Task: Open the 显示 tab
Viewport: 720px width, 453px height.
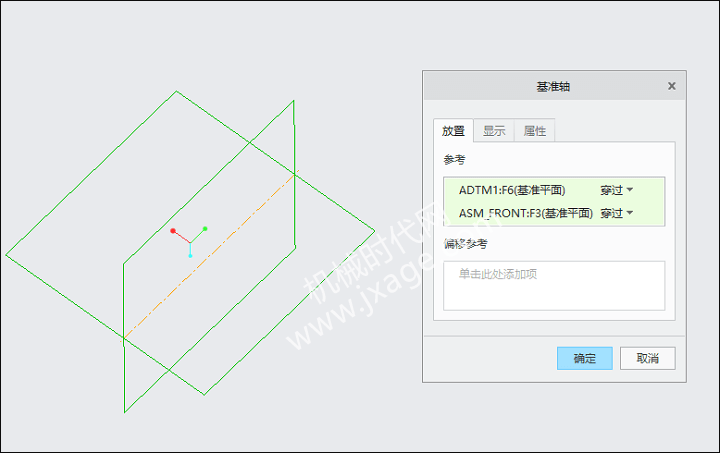Action: (x=494, y=131)
